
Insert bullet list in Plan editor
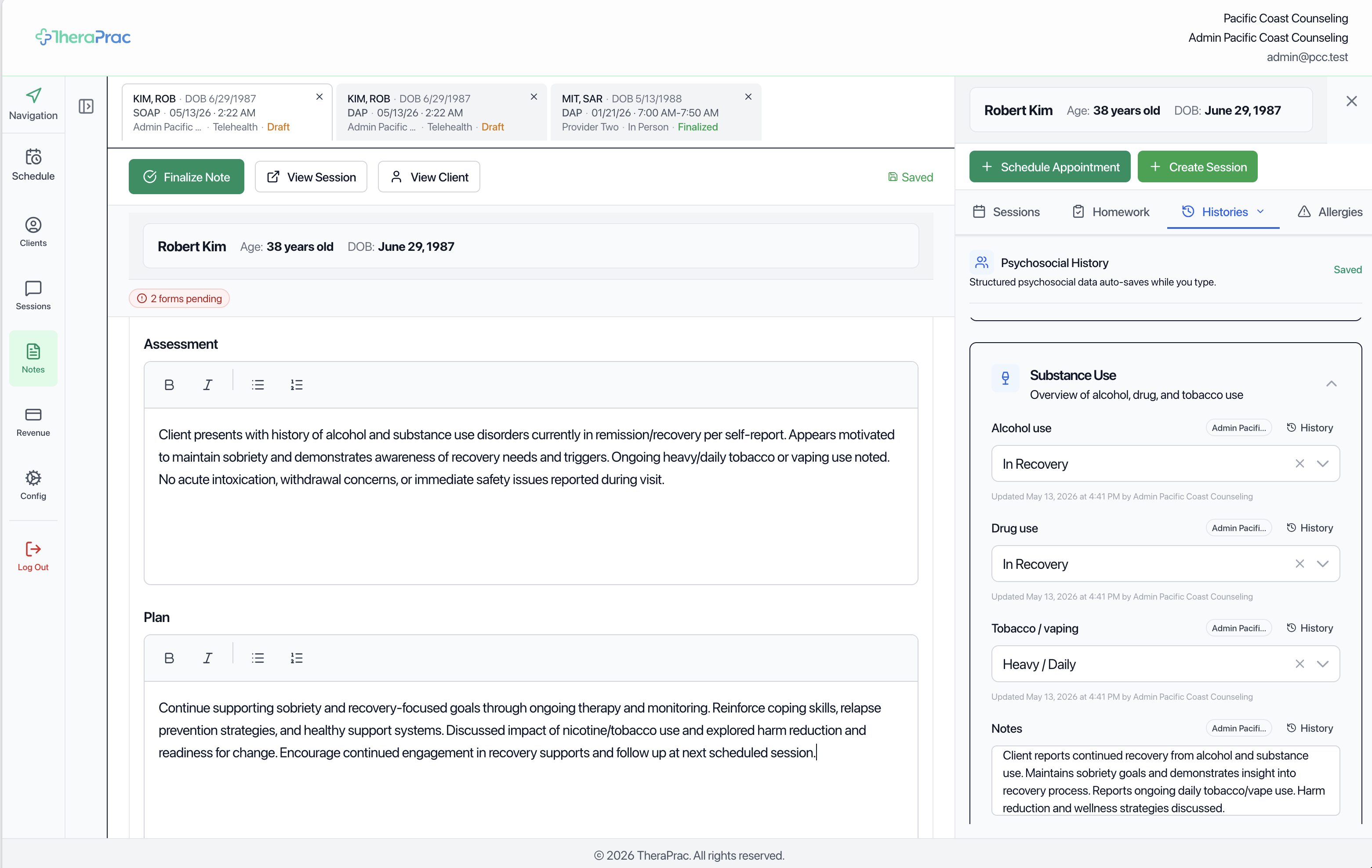tap(258, 658)
